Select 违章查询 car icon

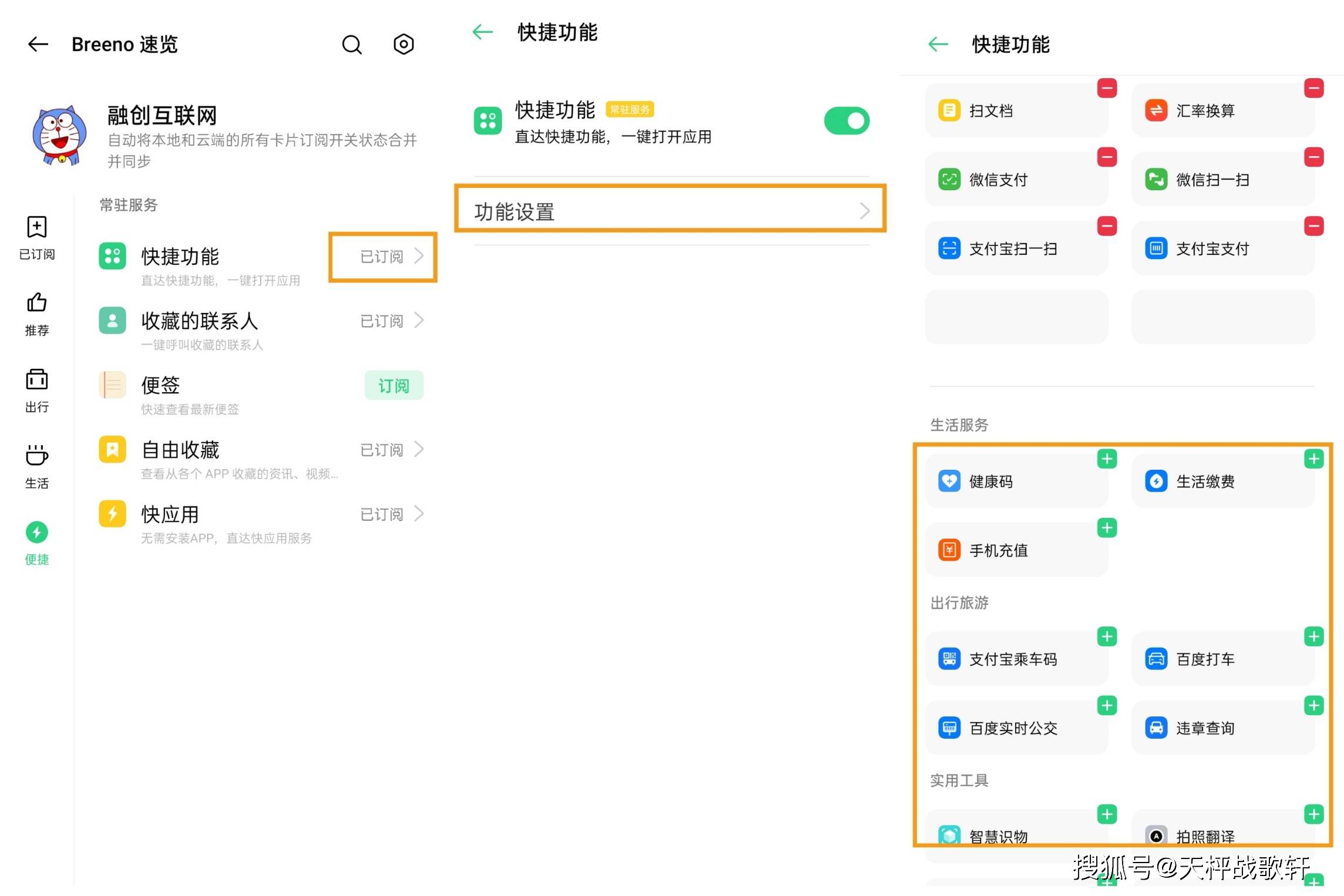point(1156,728)
